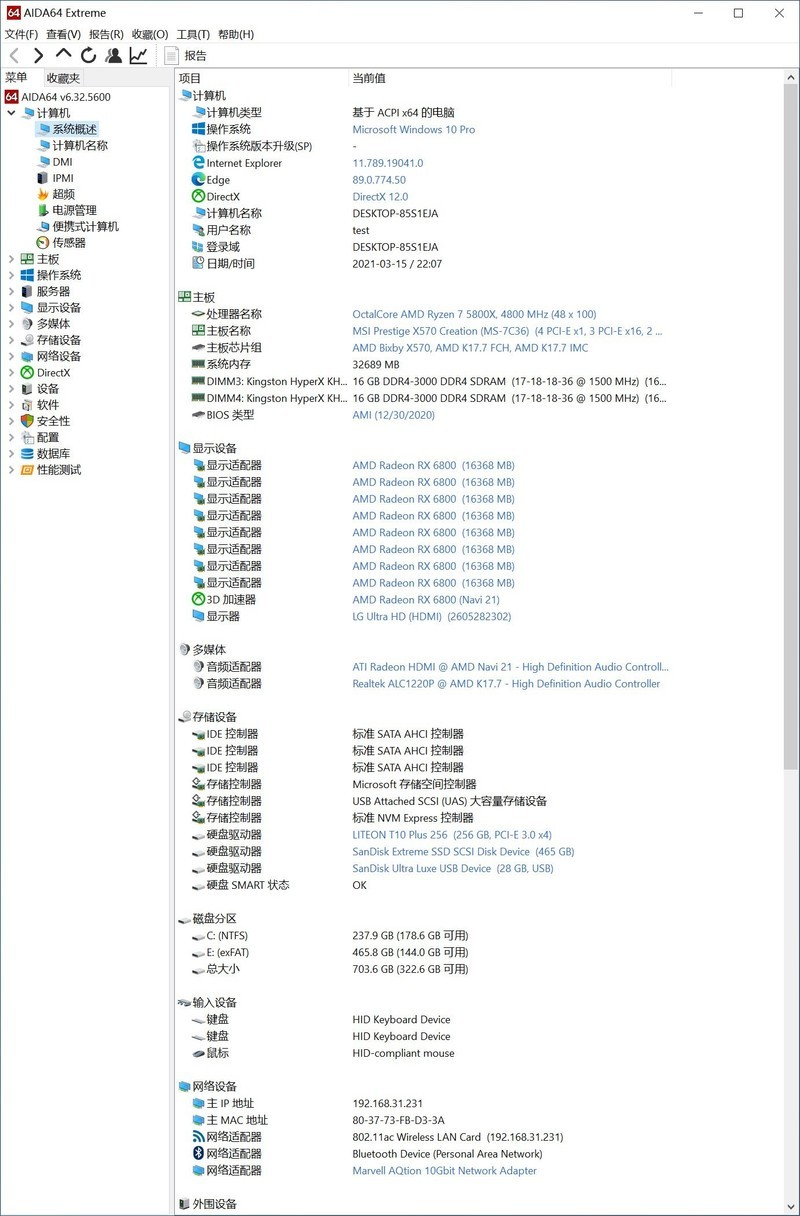The image size is (800, 1216).
Task: Switch to the 收藏夹 tab
Action: point(62,77)
